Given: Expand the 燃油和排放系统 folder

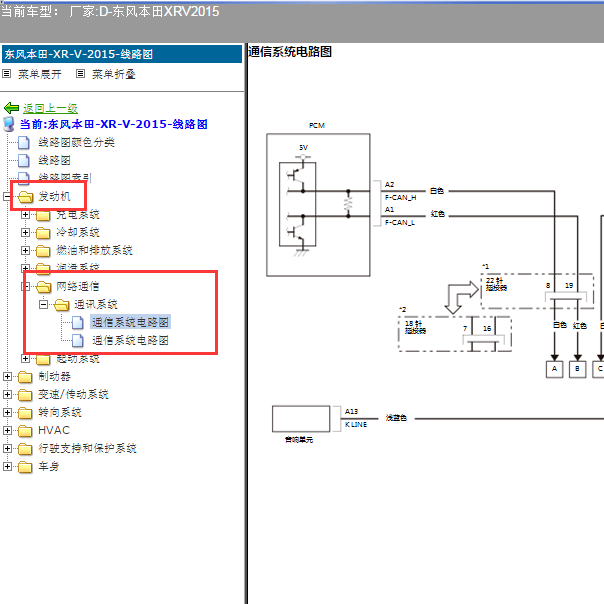Looking at the screenshot, I should pyautogui.click(x=25, y=250).
